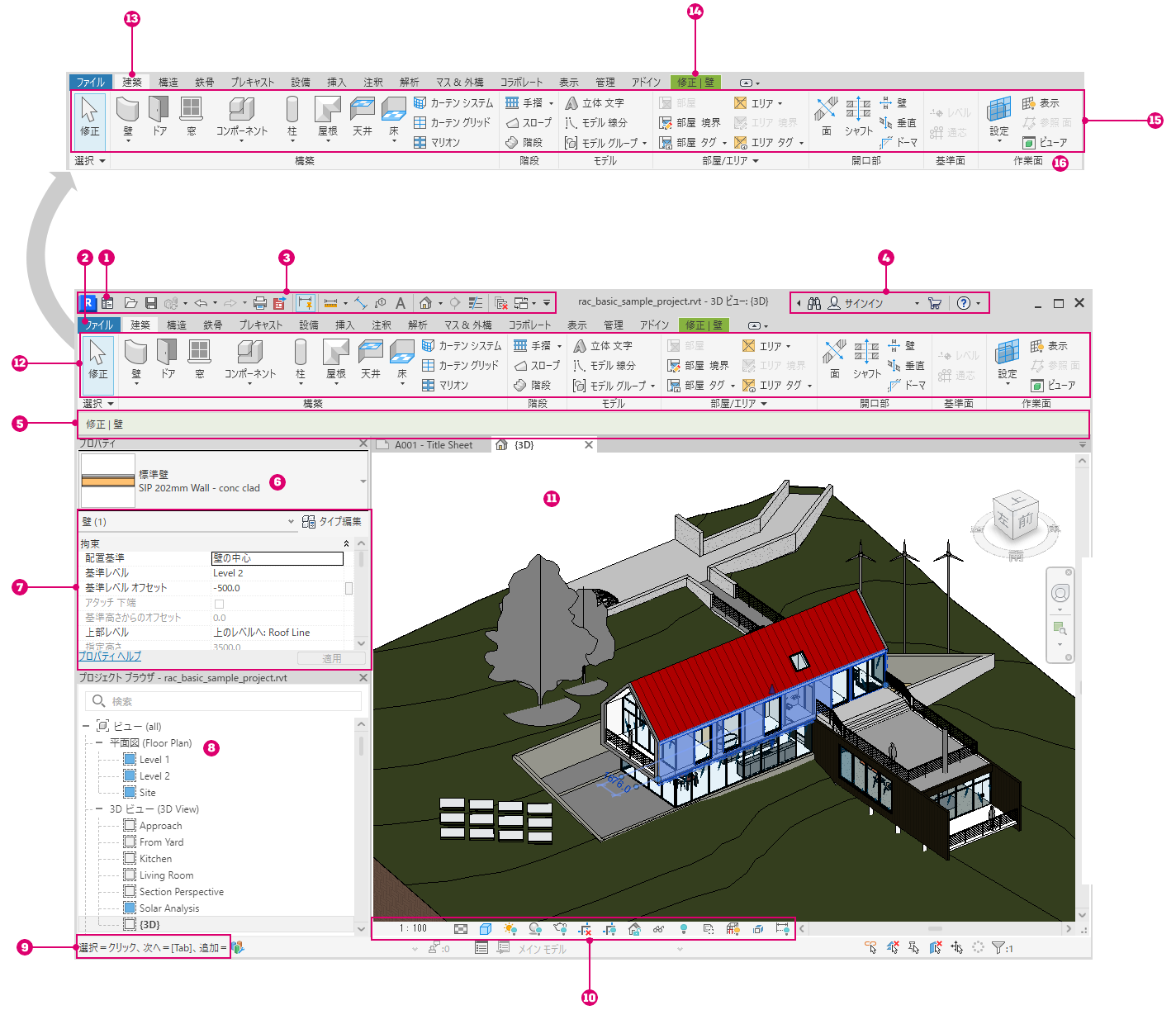Toggle Drag Elements on Selection icon in status bar

956,947
